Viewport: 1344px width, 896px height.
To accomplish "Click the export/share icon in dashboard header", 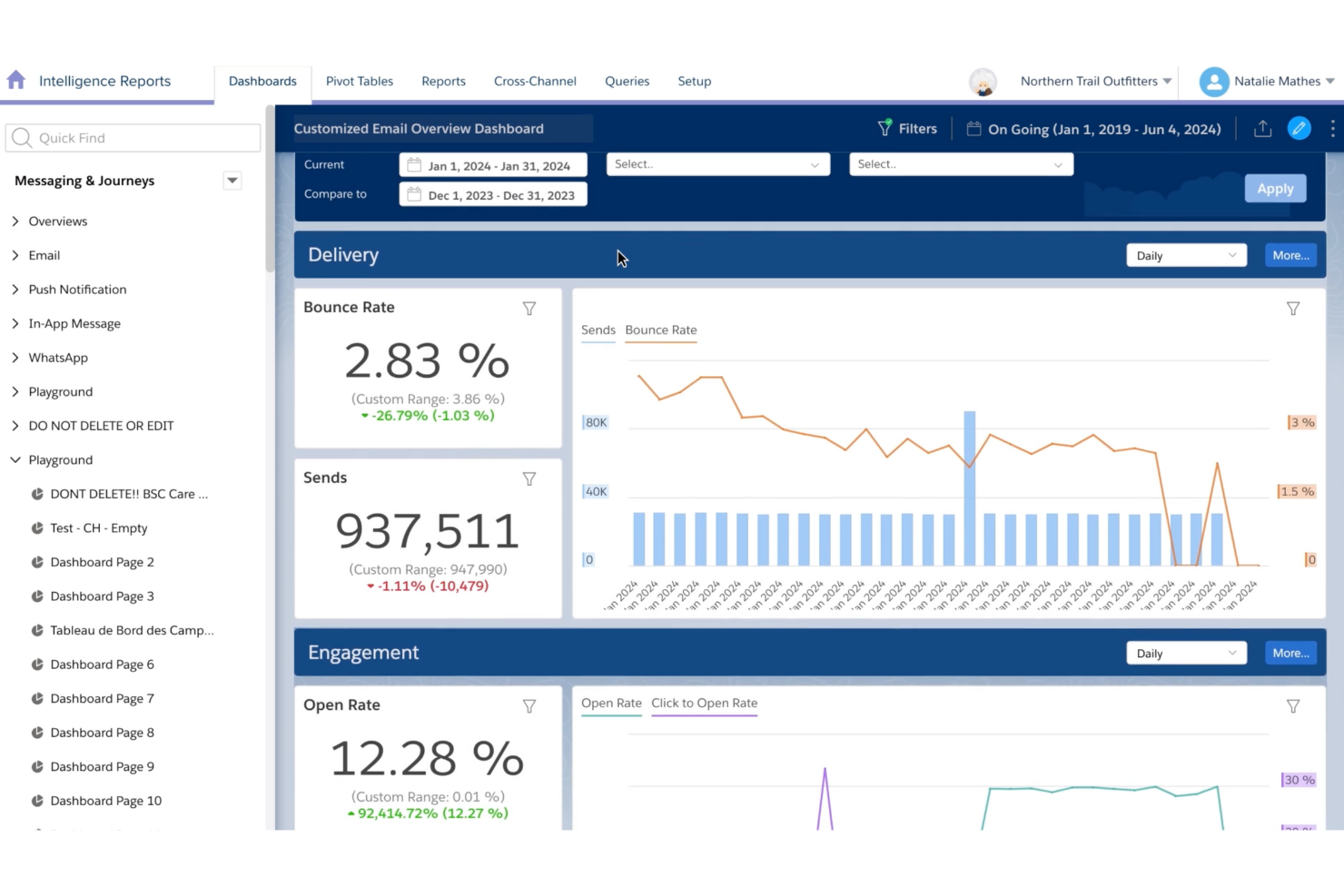I will coord(1262,129).
